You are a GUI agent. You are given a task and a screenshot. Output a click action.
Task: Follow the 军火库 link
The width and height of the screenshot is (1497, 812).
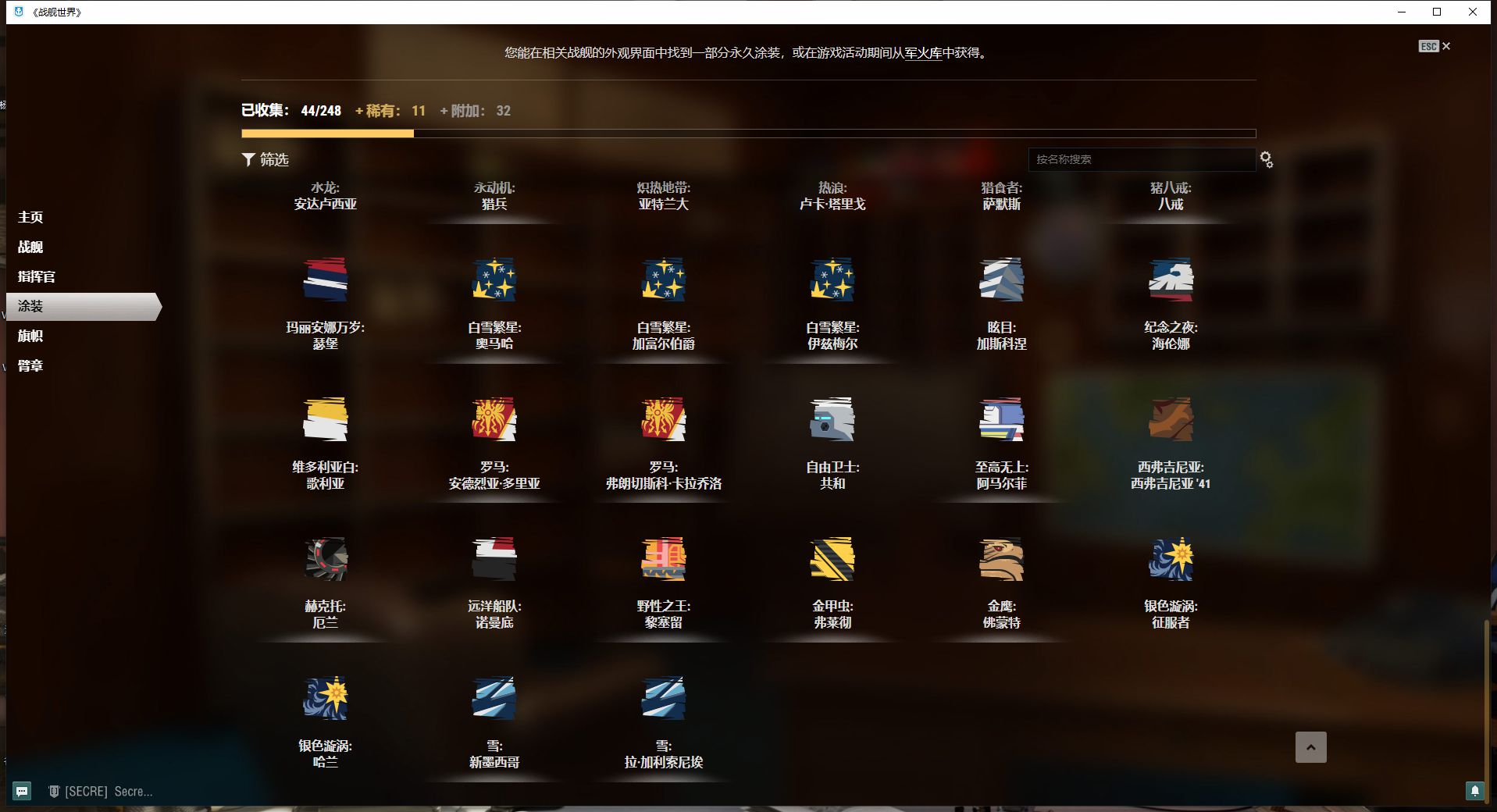923,53
